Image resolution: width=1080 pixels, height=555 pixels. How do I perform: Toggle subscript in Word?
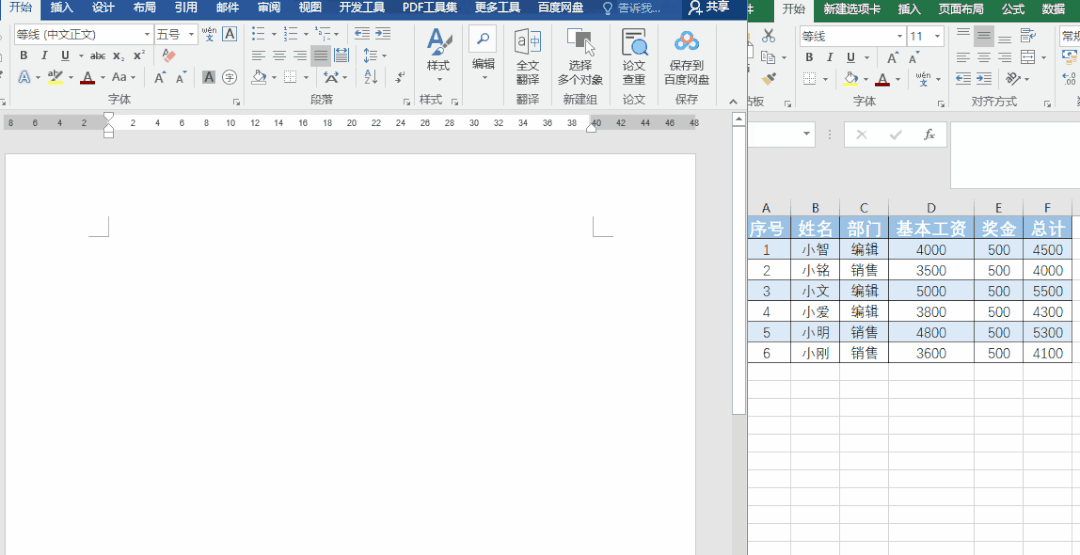tap(118, 56)
